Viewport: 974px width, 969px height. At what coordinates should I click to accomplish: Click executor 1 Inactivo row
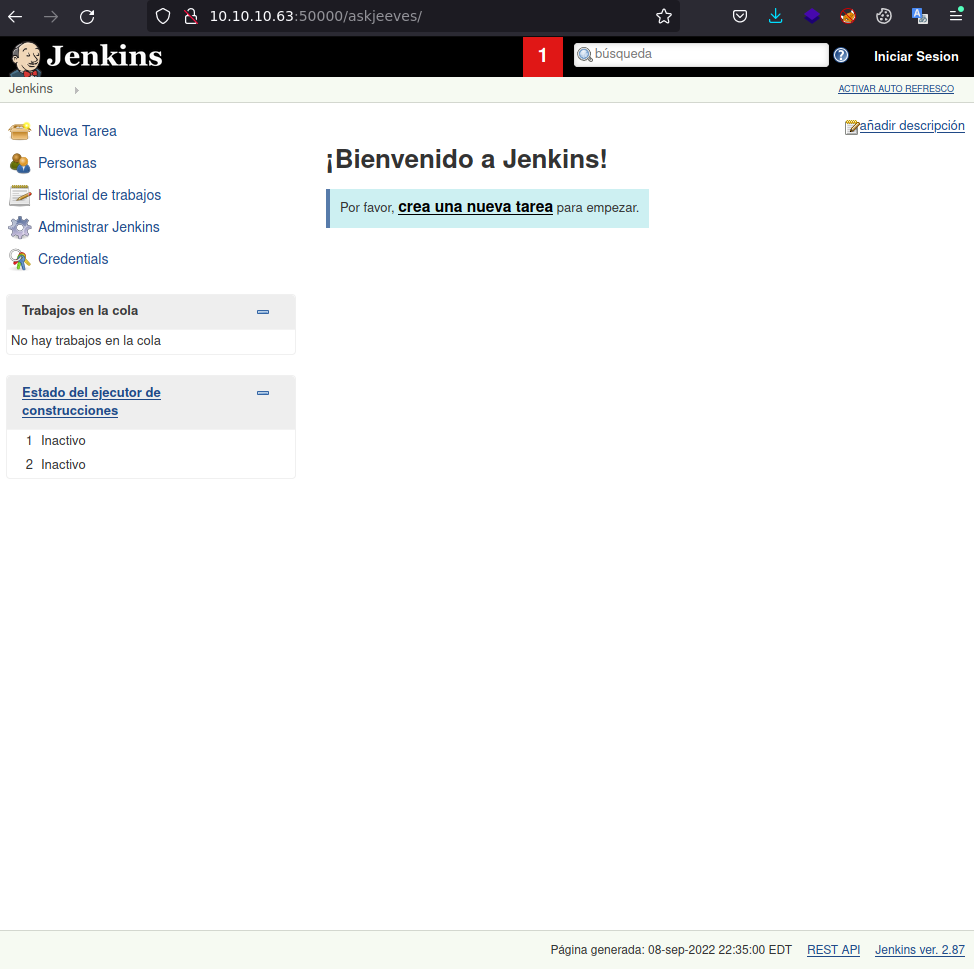150,441
